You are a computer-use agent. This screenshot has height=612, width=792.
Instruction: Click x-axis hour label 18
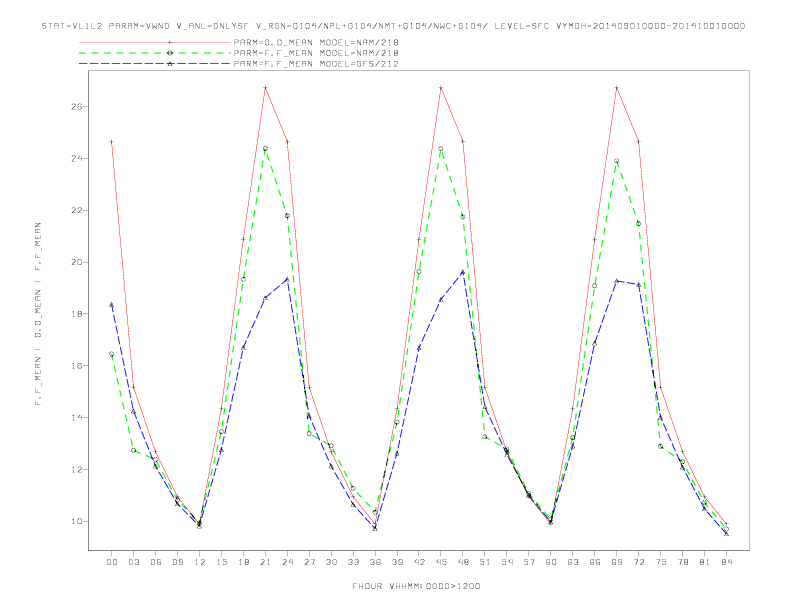[x=243, y=562]
